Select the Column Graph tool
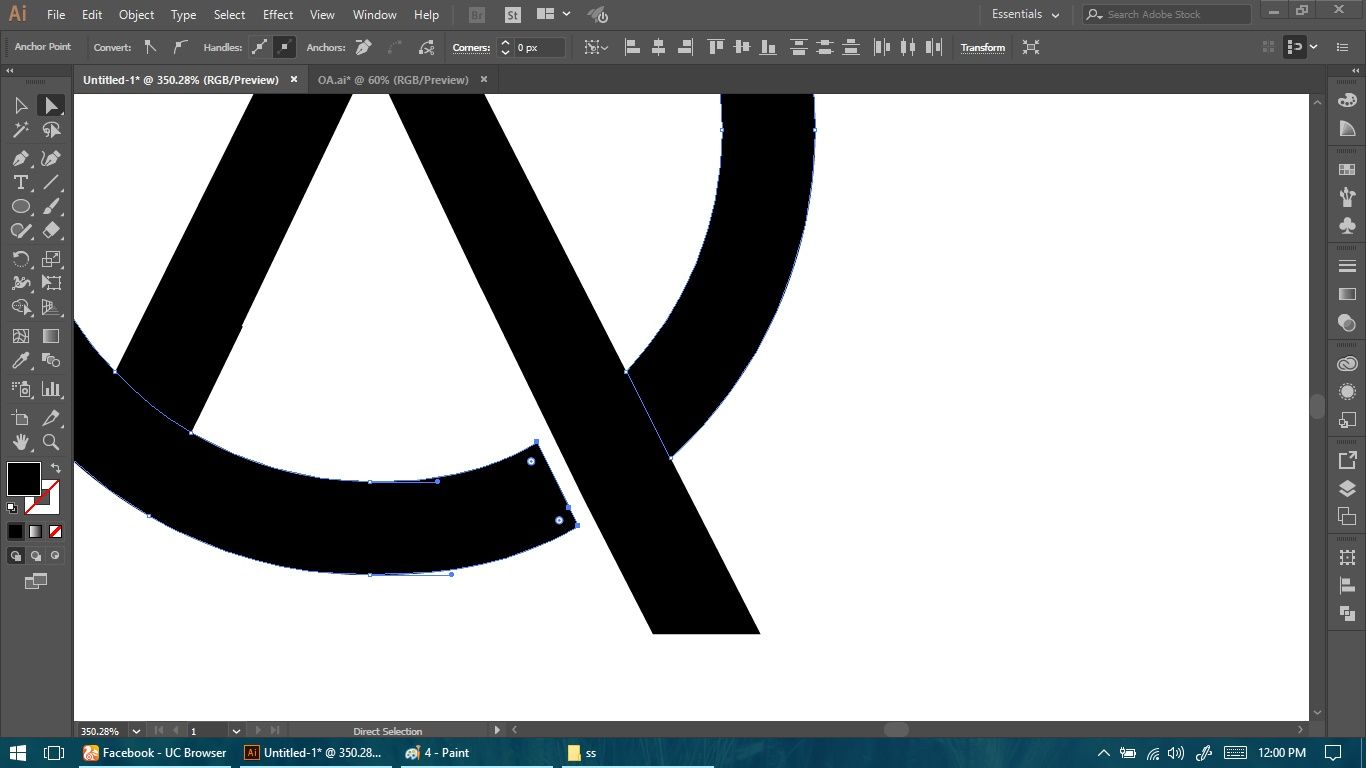 pyautogui.click(x=51, y=390)
